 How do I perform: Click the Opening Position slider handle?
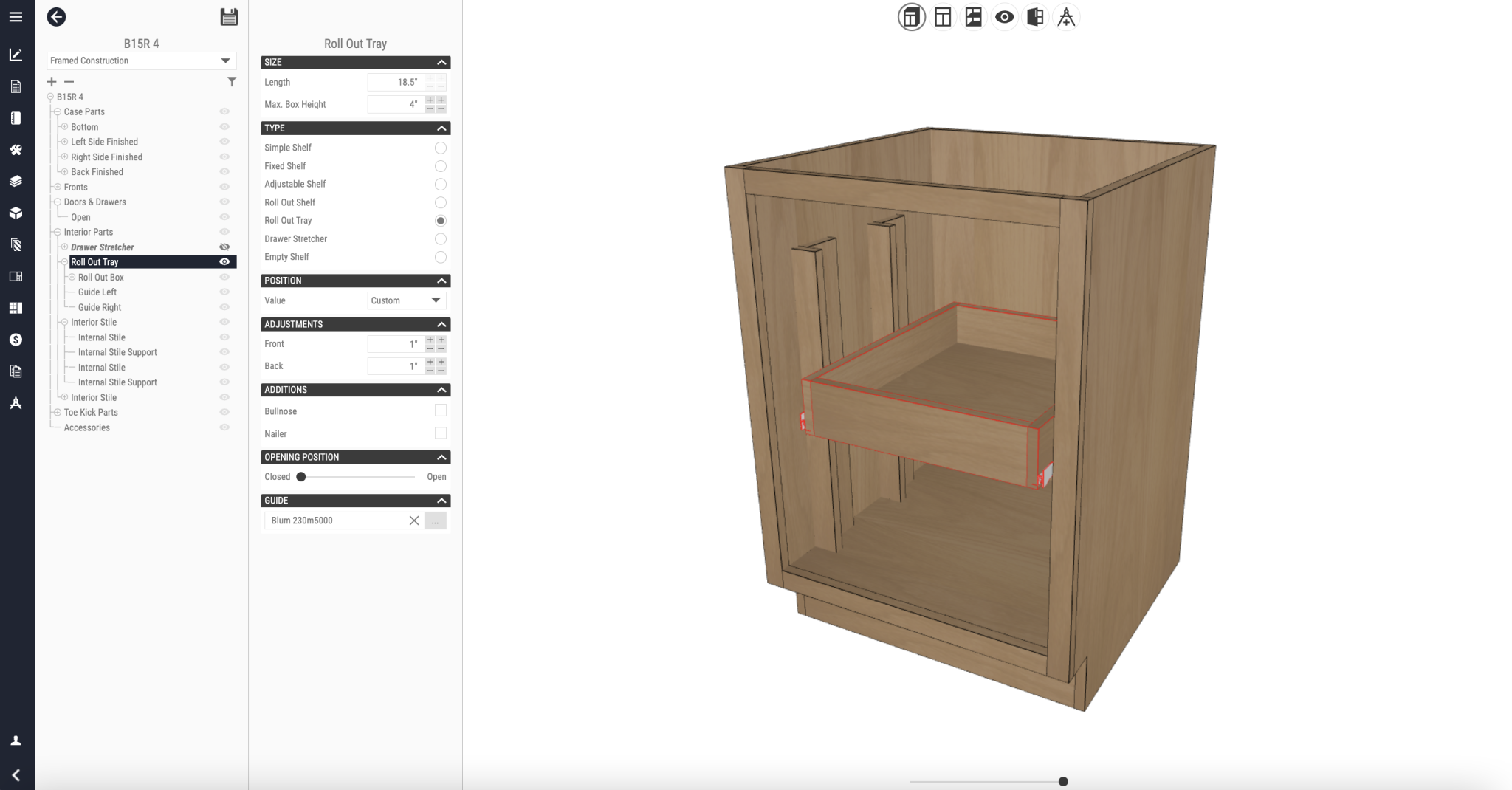click(x=301, y=477)
